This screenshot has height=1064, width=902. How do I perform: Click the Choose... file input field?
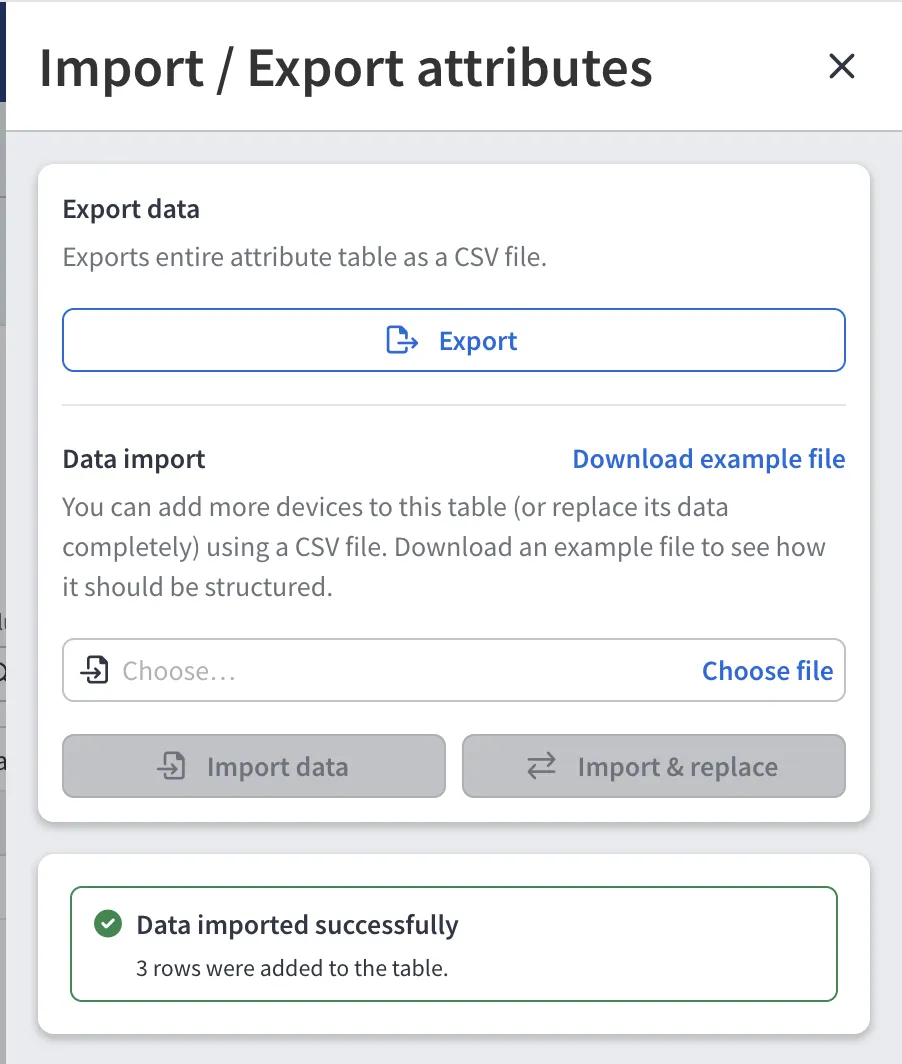(300, 670)
